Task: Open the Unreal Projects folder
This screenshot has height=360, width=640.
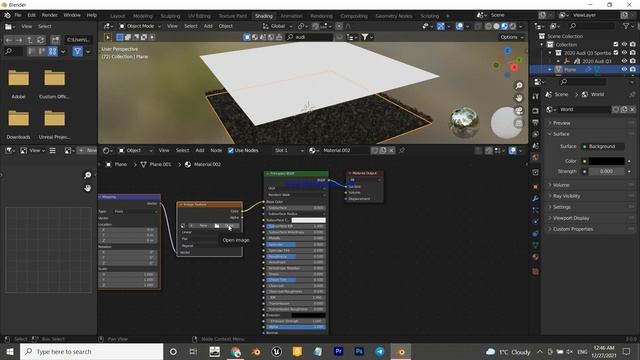Action: pos(54,124)
